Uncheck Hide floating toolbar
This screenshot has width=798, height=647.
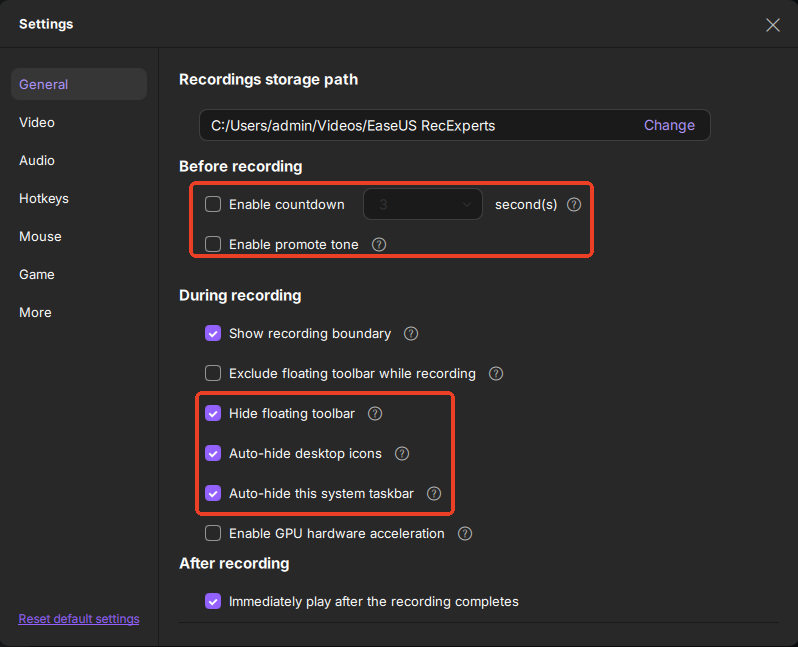(213, 413)
